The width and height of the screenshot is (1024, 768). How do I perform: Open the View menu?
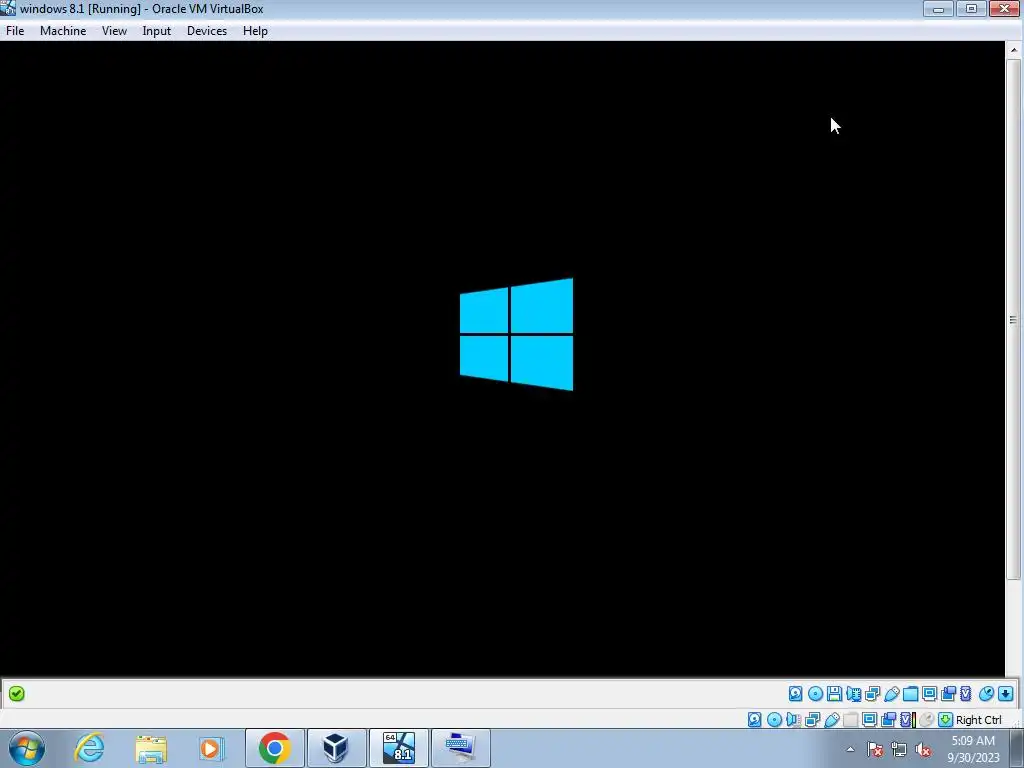(x=114, y=31)
